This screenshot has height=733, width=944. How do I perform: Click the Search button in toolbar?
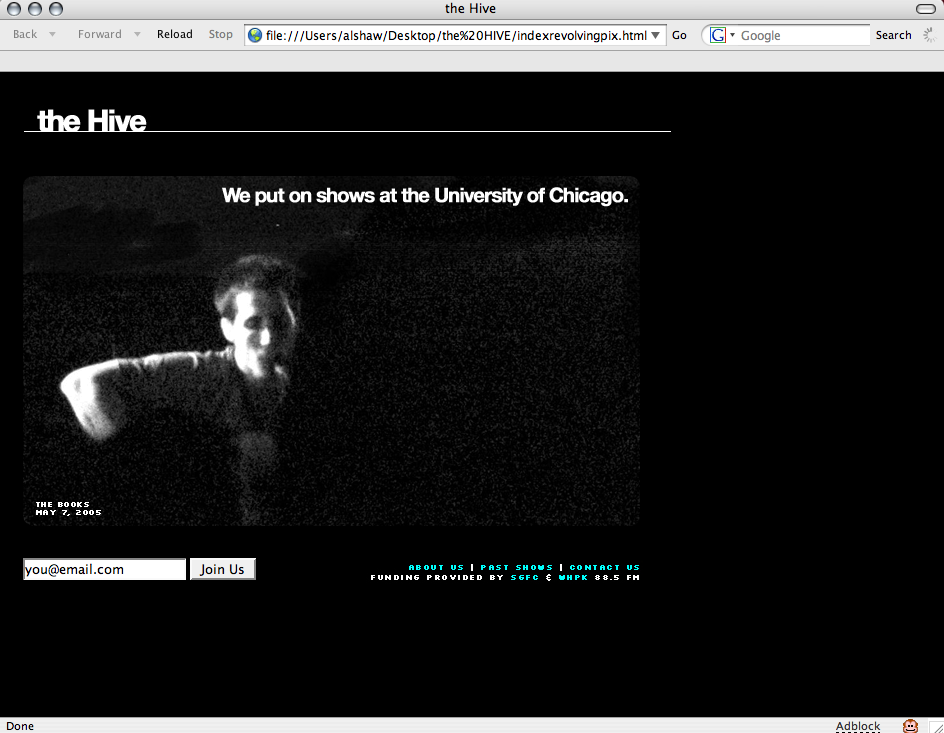[x=893, y=35]
